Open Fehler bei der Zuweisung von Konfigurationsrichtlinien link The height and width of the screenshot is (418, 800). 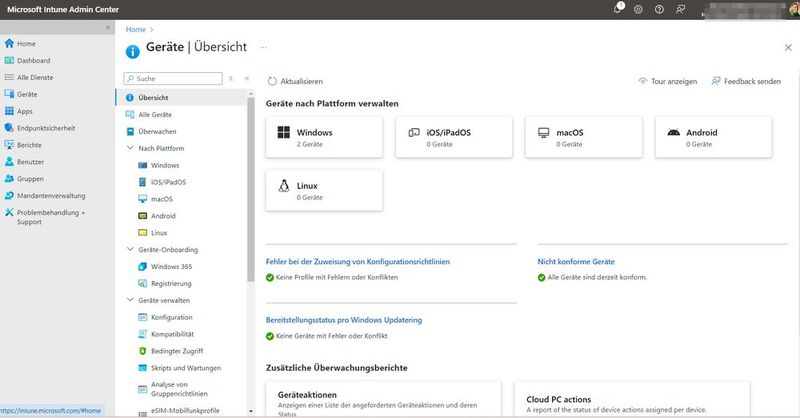358,261
